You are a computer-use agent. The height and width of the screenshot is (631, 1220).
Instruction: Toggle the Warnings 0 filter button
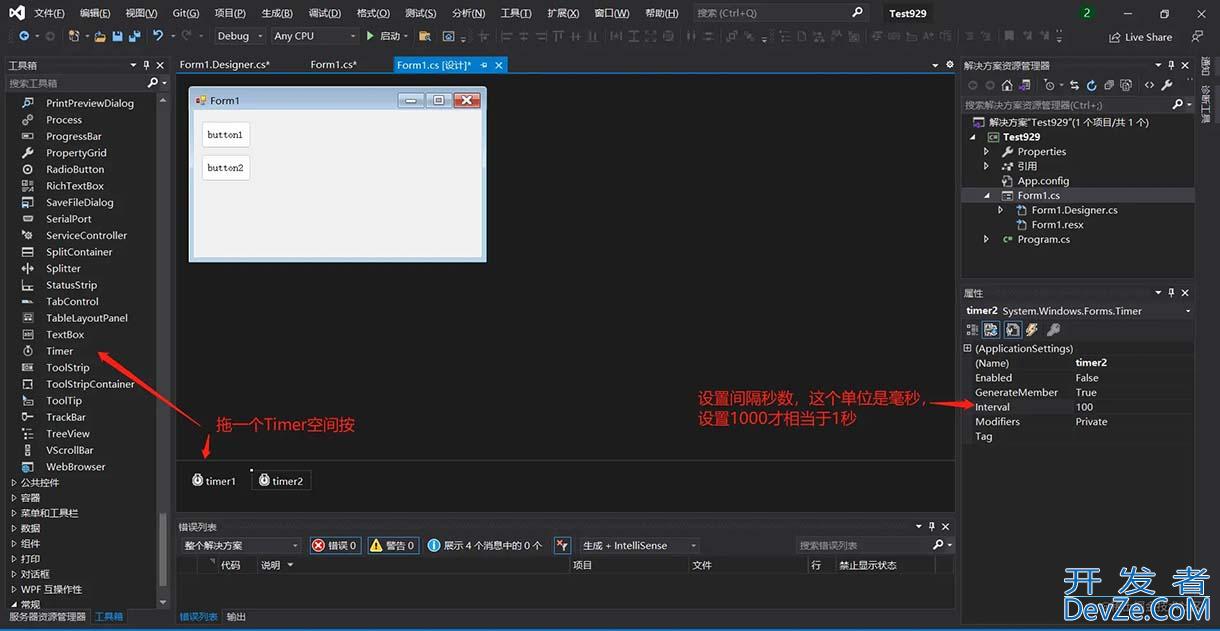(x=392, y=545)
